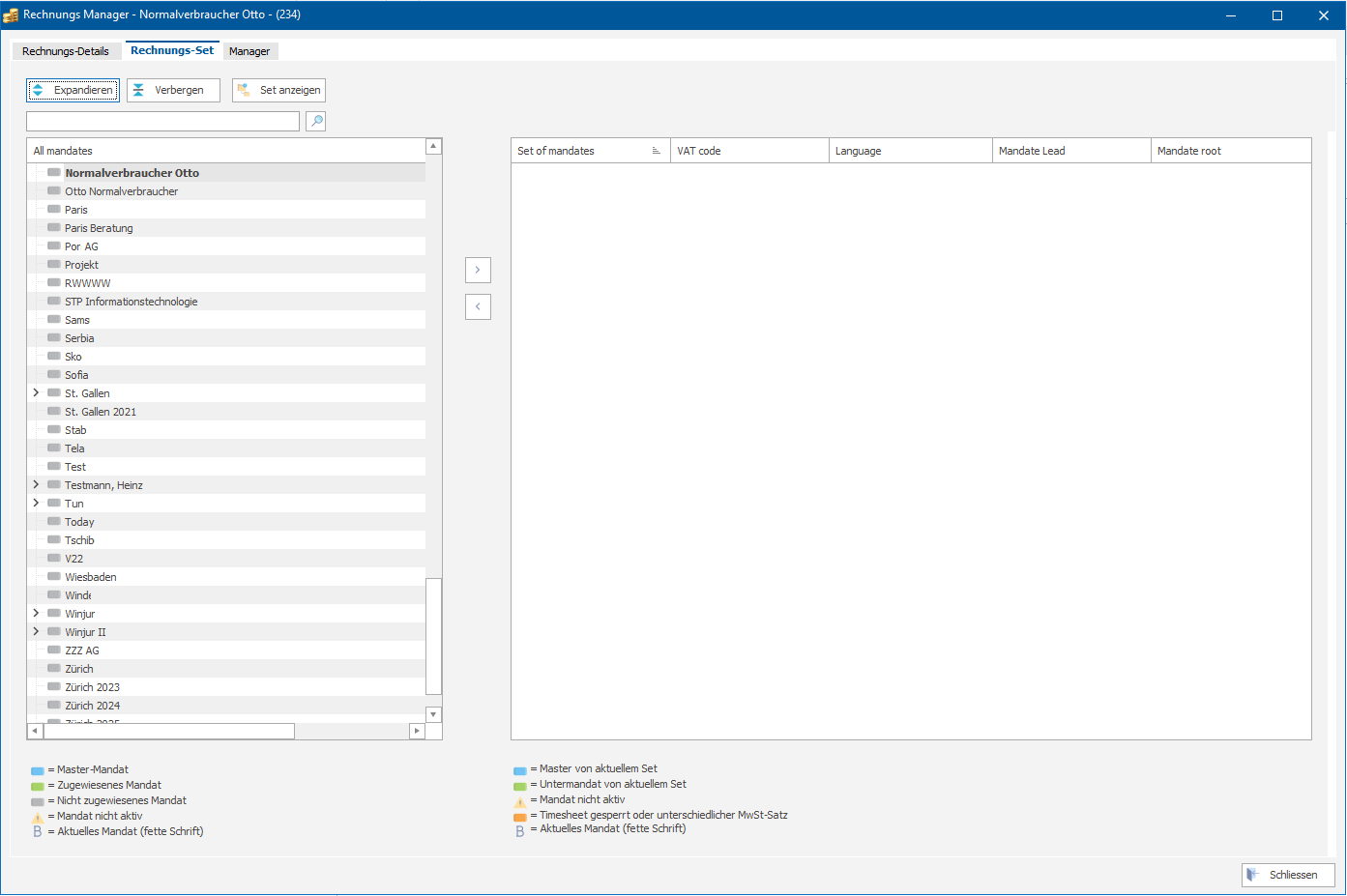Click the Mandate Lead column header
Screen dimensions: 1347x896
(1071, 151)
